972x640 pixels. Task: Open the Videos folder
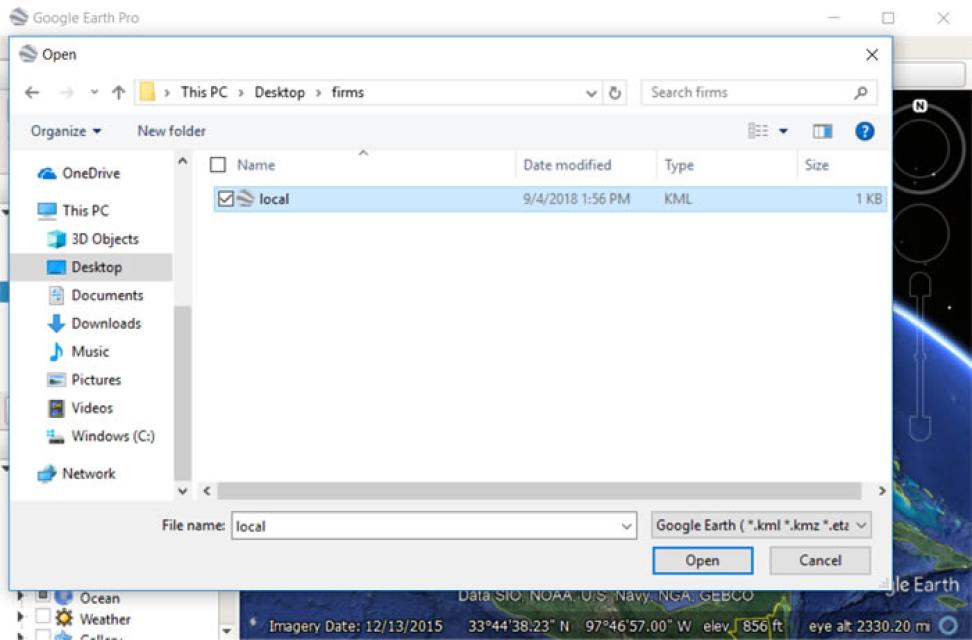point(81,408)
